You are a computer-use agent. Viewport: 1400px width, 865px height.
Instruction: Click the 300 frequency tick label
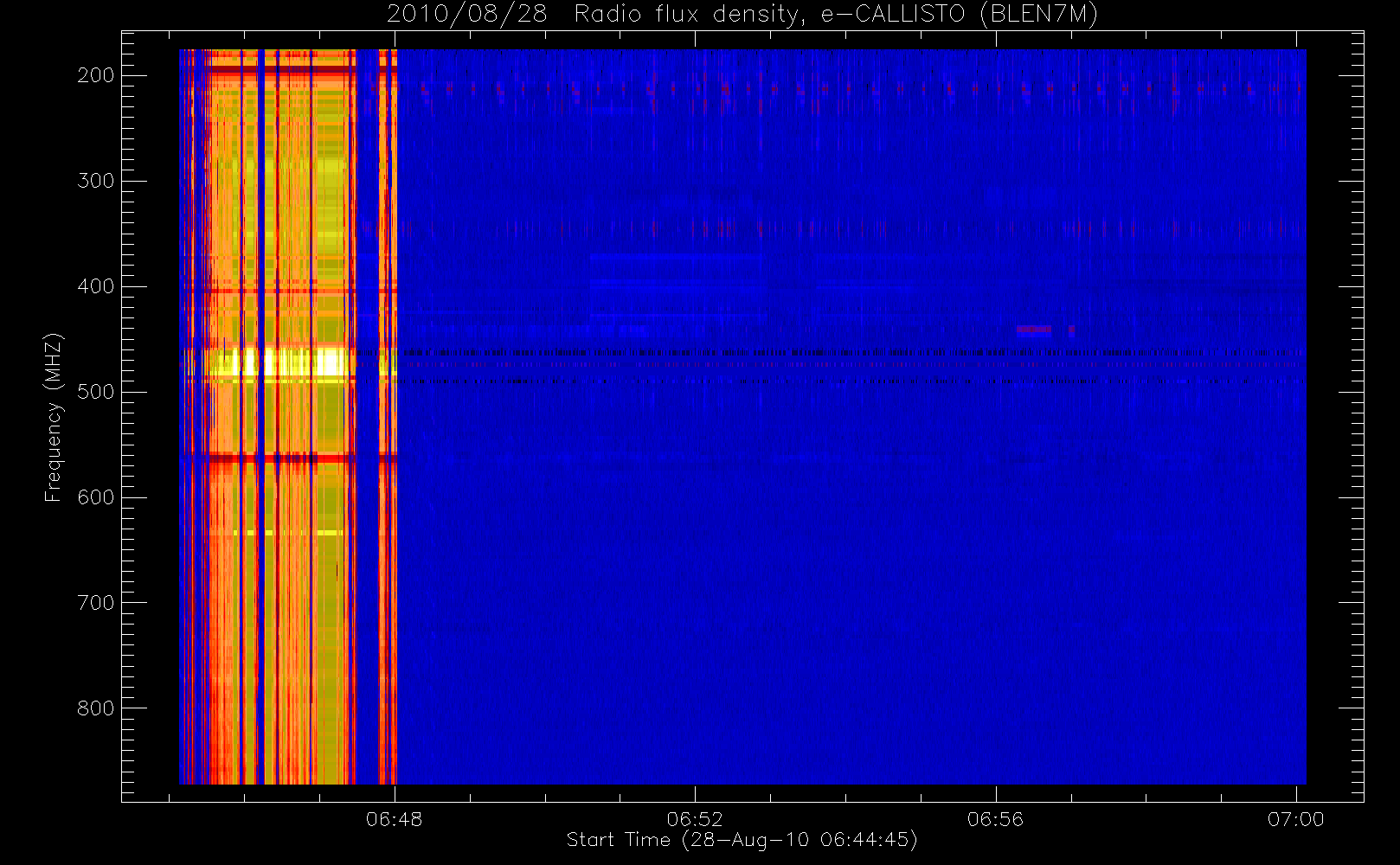[x=95, y=181]
